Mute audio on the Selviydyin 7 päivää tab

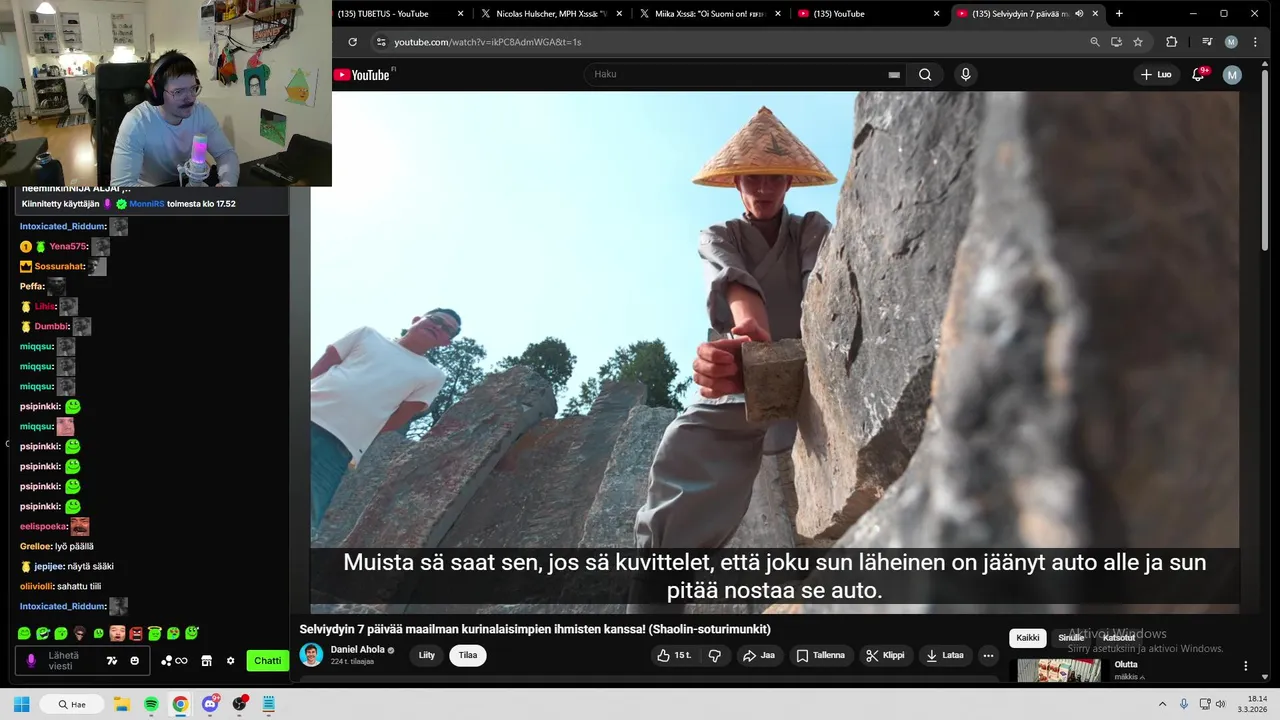[1079, 13]
